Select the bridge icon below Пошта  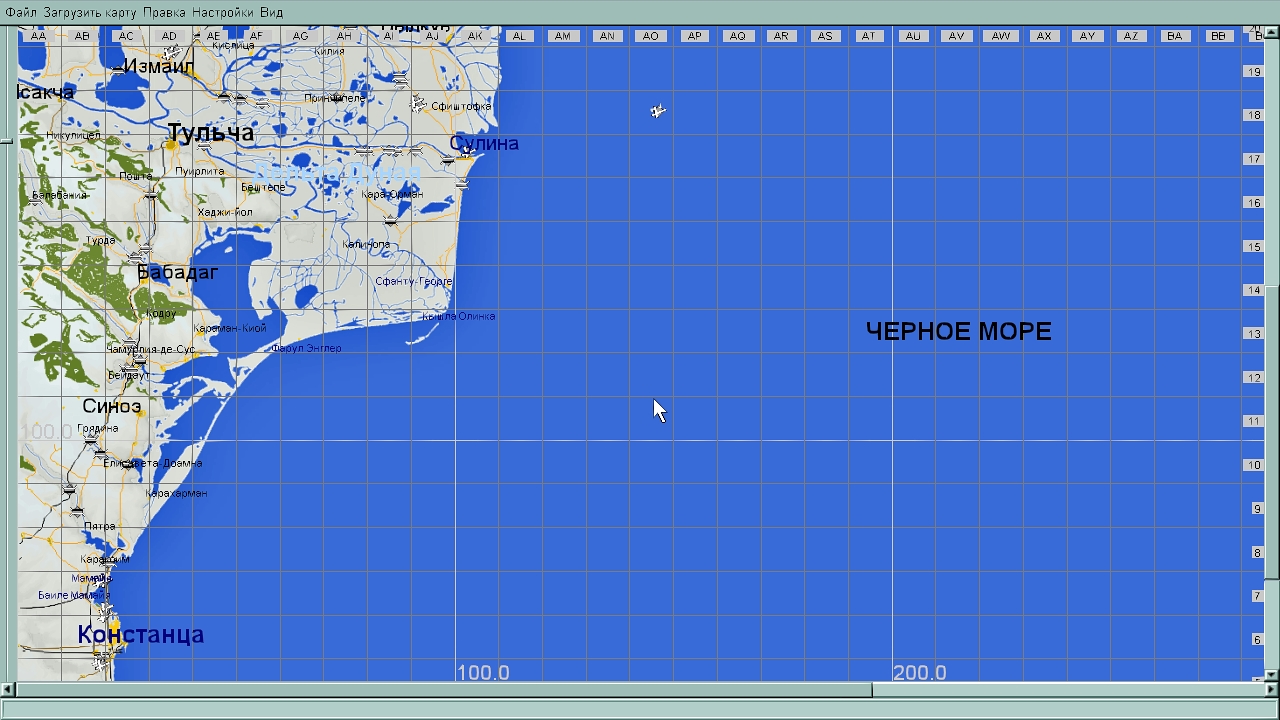[150, 195]
